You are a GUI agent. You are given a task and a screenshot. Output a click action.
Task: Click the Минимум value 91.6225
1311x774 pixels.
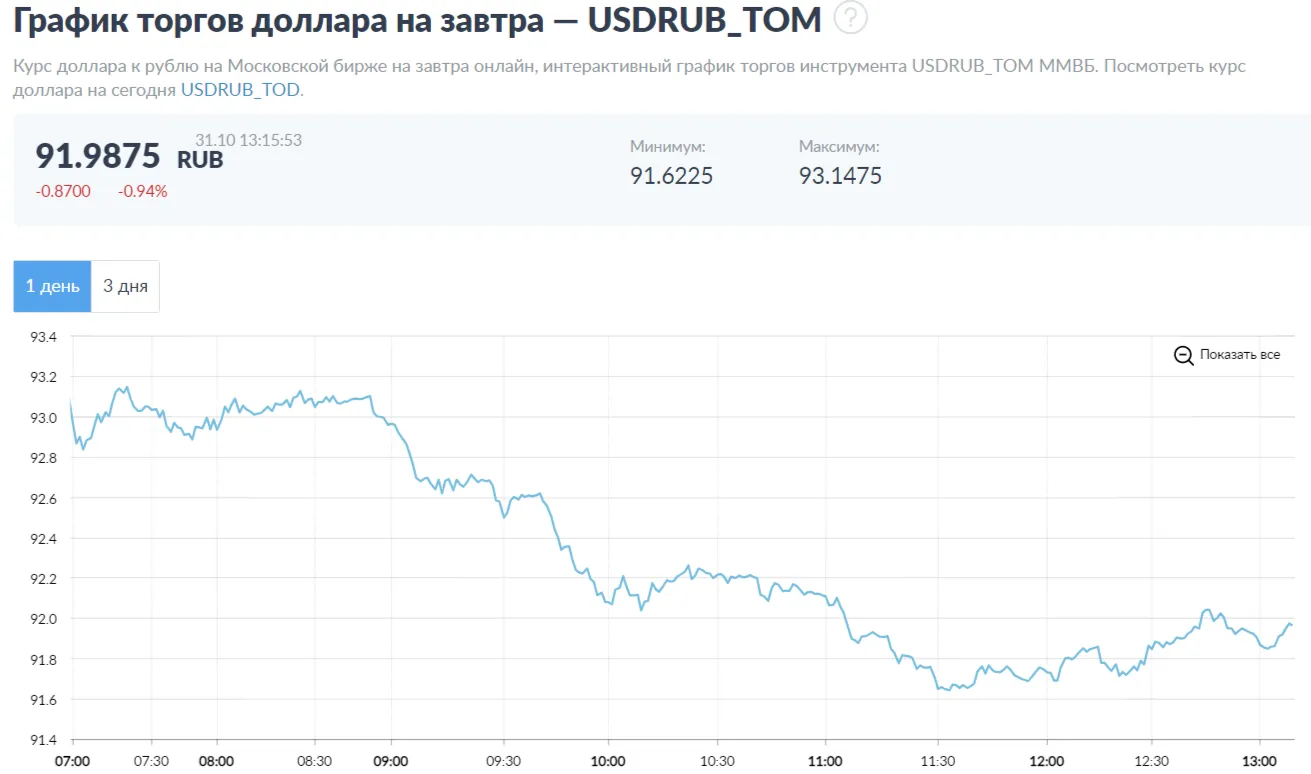click(671, 176)
